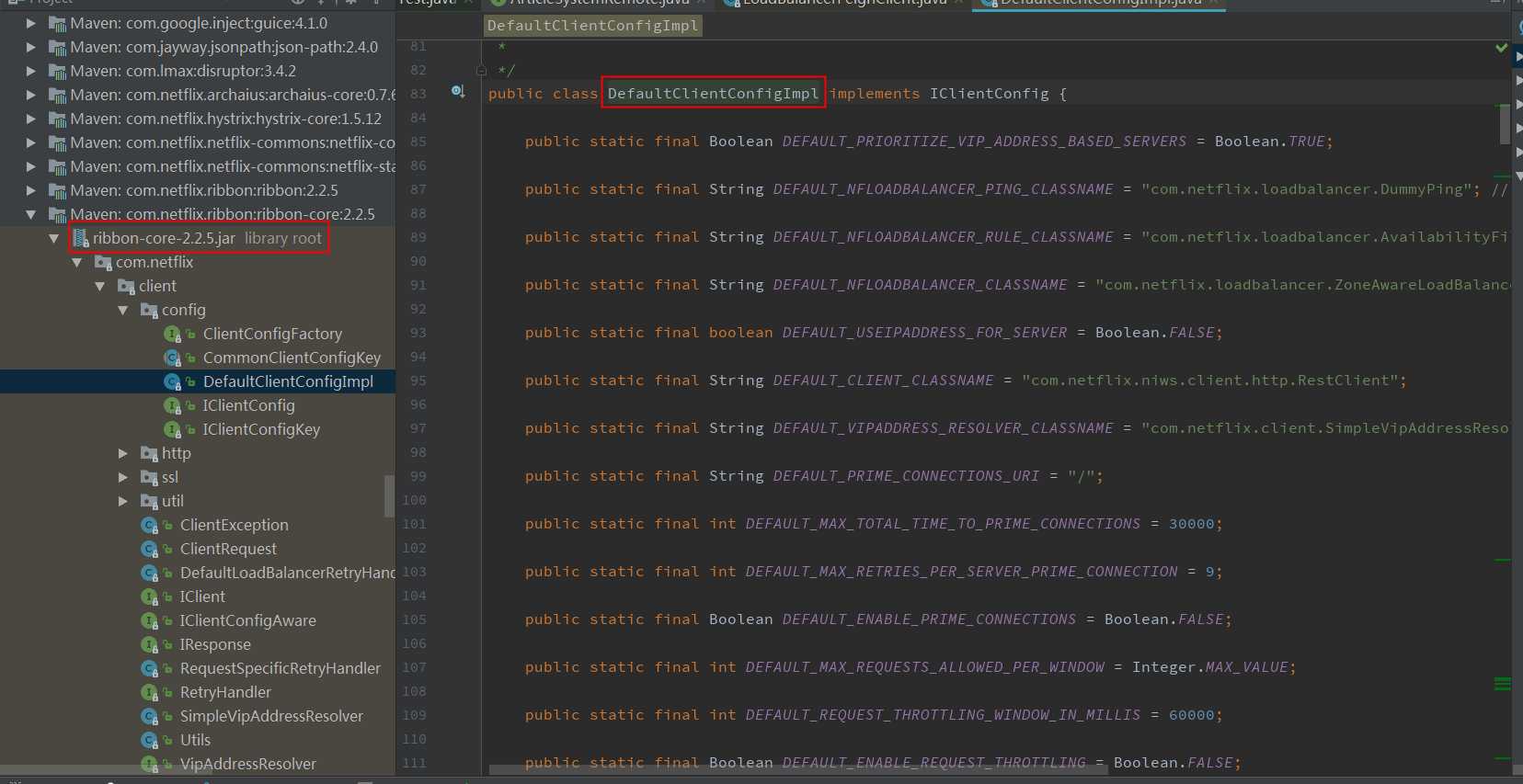Select VipAddressResolver in the project tree
Screen dimensions: 1523x784
248,764
